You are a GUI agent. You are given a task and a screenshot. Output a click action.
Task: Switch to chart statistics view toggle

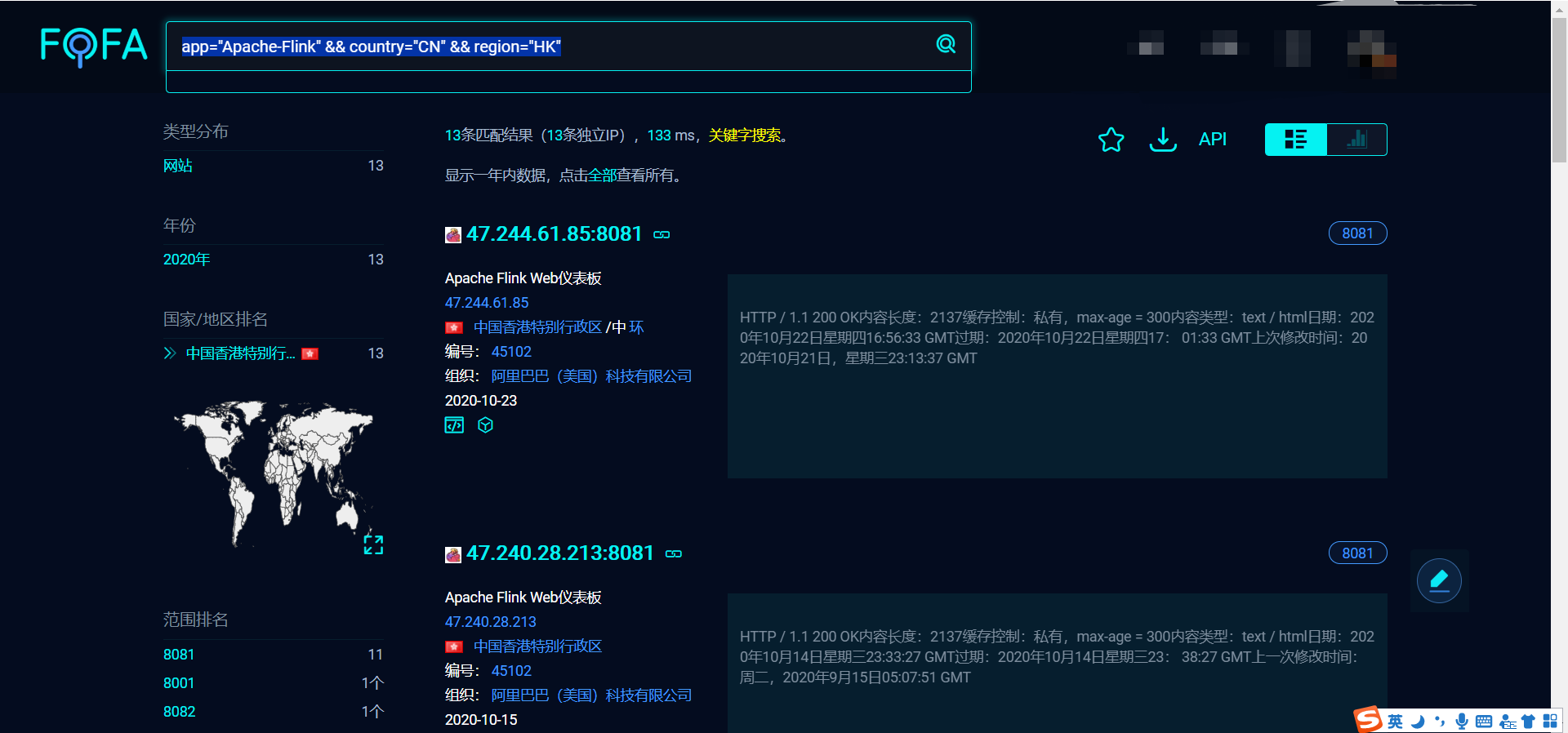tap(1356, 140)
